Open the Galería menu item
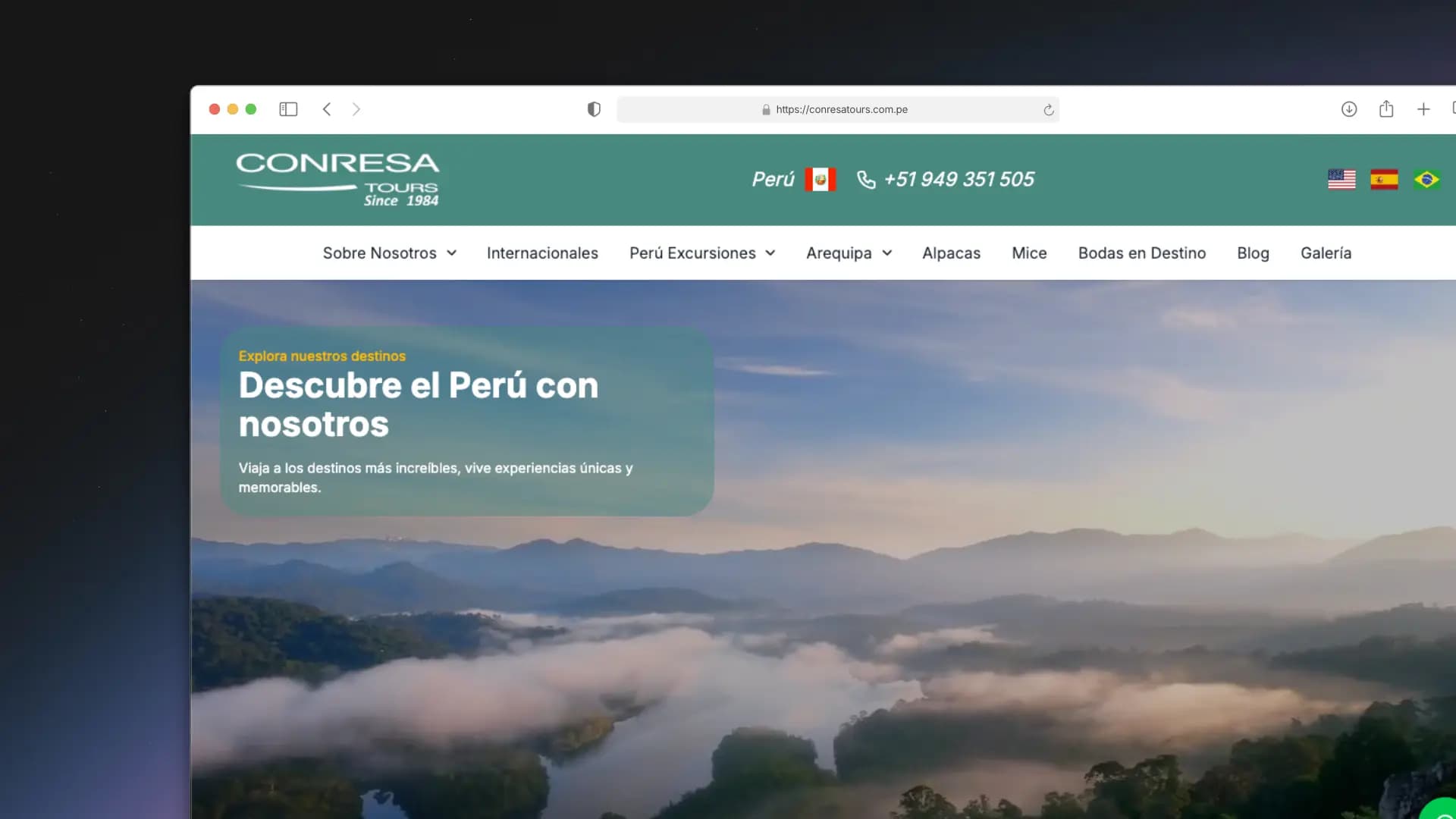This screenshot has height=819, width=1456. [1326, 253]
